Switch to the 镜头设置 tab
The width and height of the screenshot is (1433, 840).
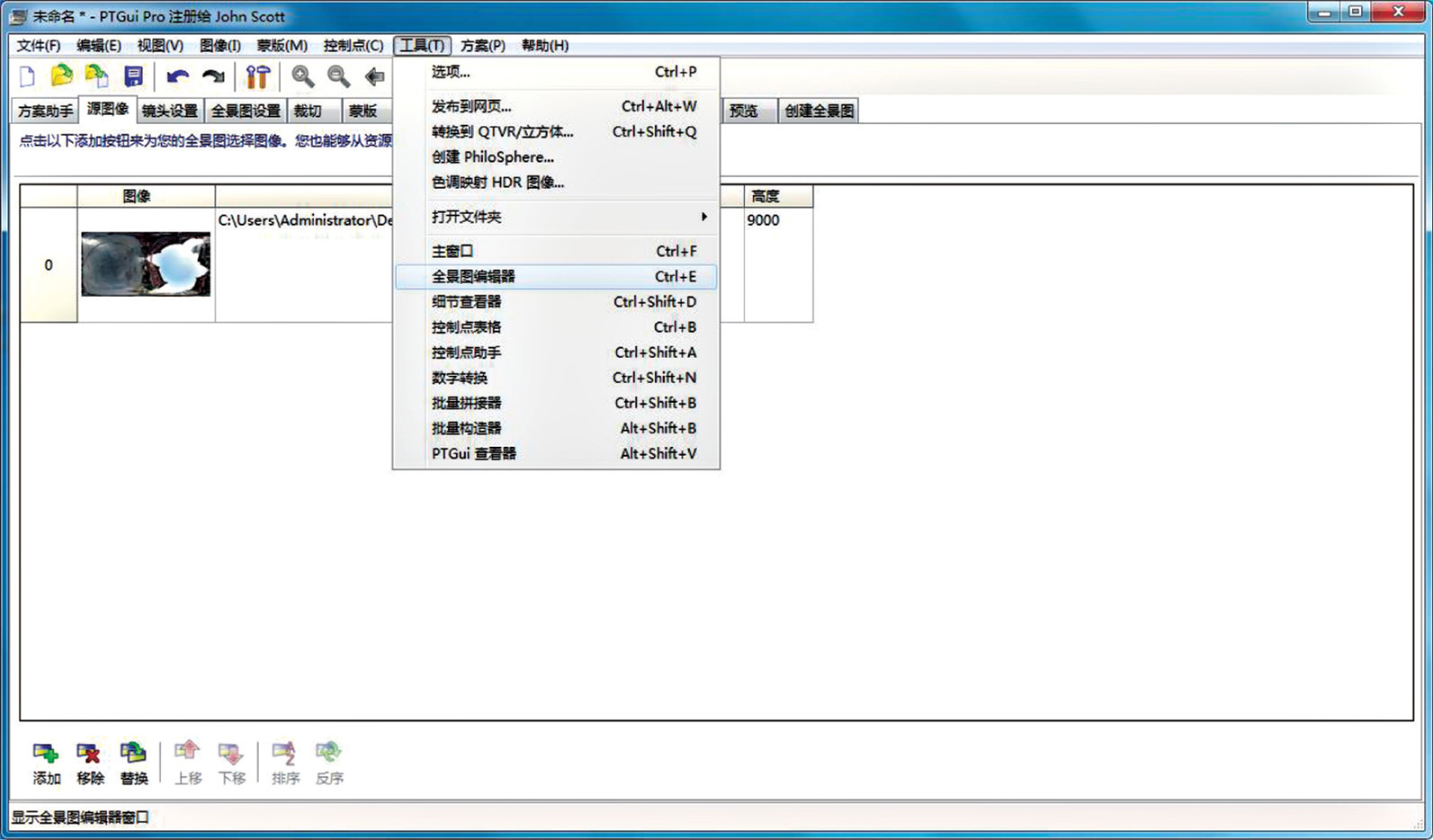[170, 111]
